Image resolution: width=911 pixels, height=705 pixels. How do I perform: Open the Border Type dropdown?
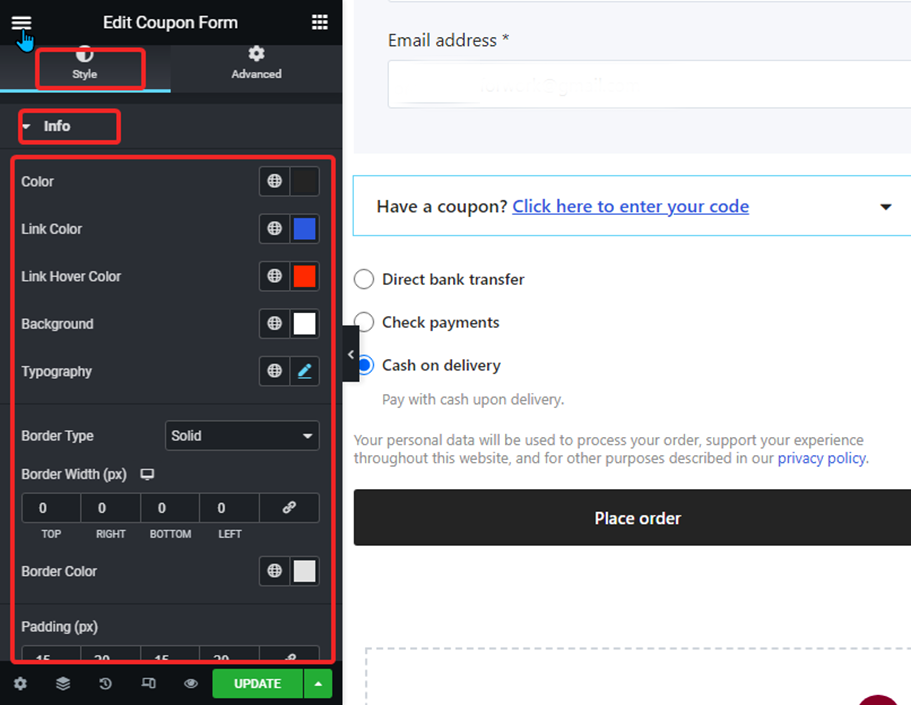click(242, 436)
